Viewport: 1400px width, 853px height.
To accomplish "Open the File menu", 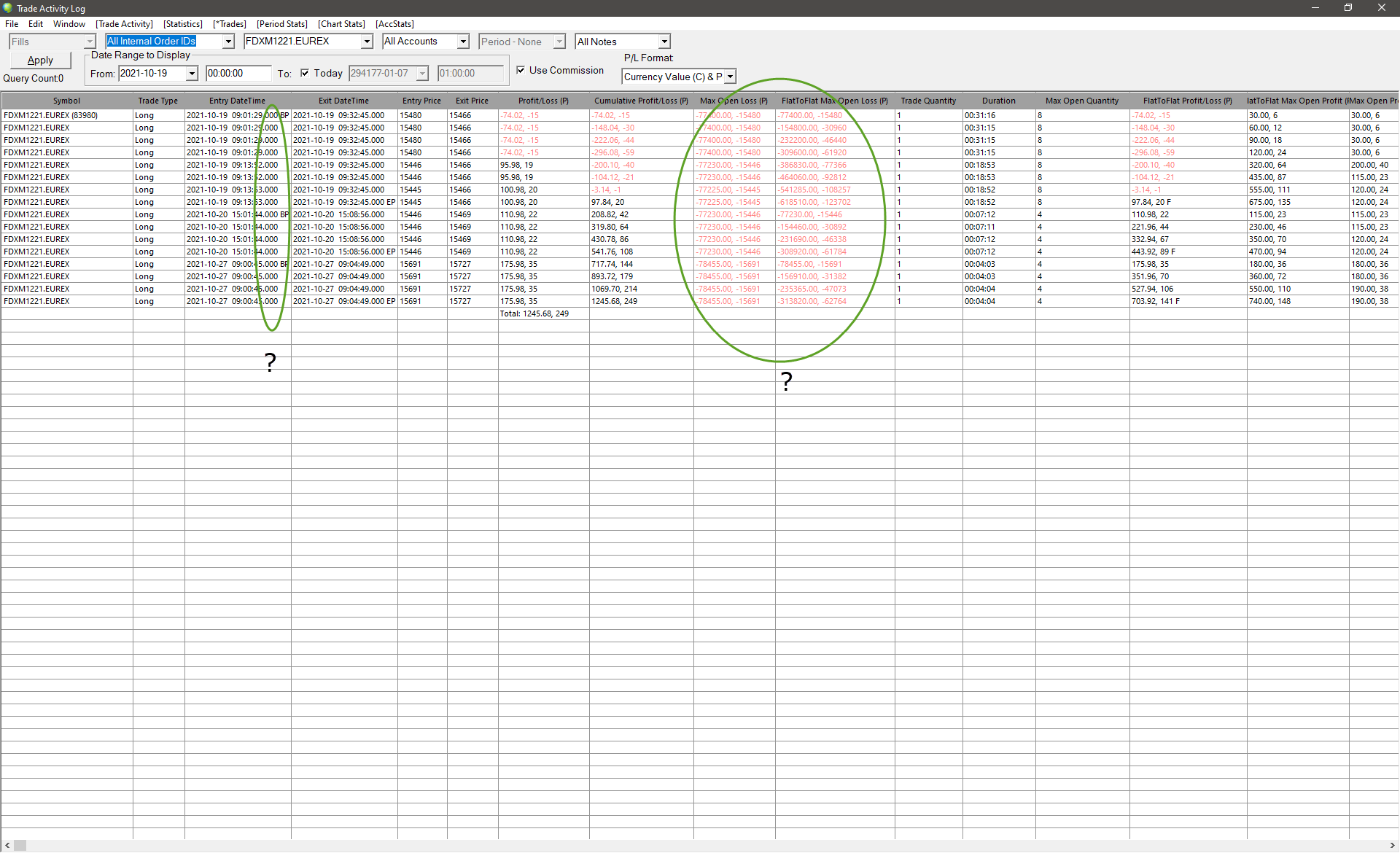I will tap(12, 24).
